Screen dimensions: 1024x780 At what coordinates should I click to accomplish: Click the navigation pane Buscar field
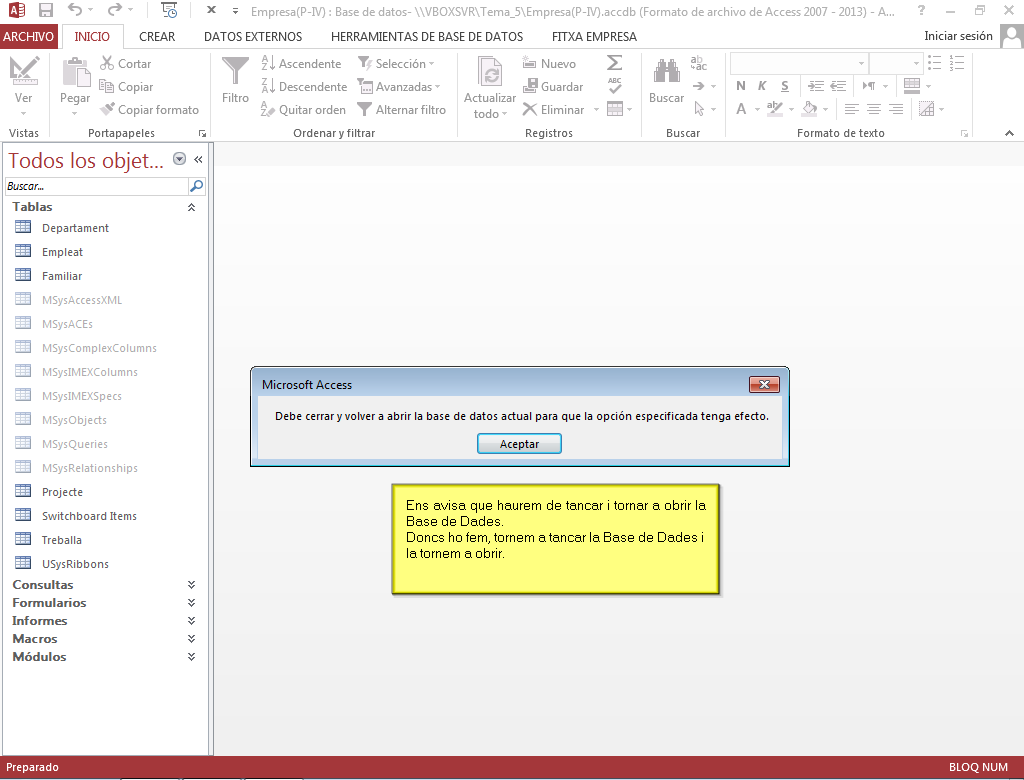pyautogui.click(x=97, y=186)
